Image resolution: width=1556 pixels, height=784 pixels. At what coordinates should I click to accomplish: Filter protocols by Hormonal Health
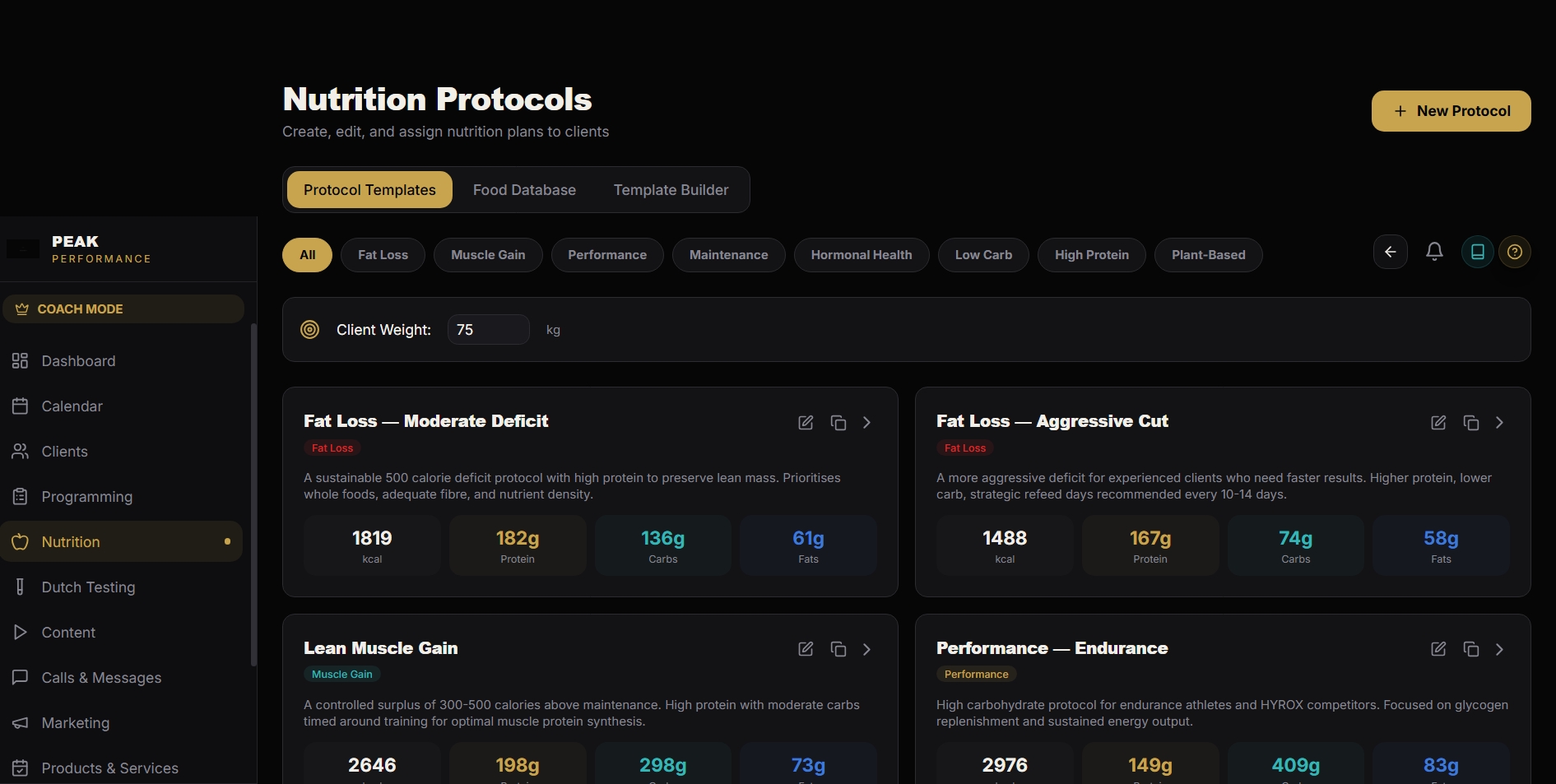click(x=862, y=255)
